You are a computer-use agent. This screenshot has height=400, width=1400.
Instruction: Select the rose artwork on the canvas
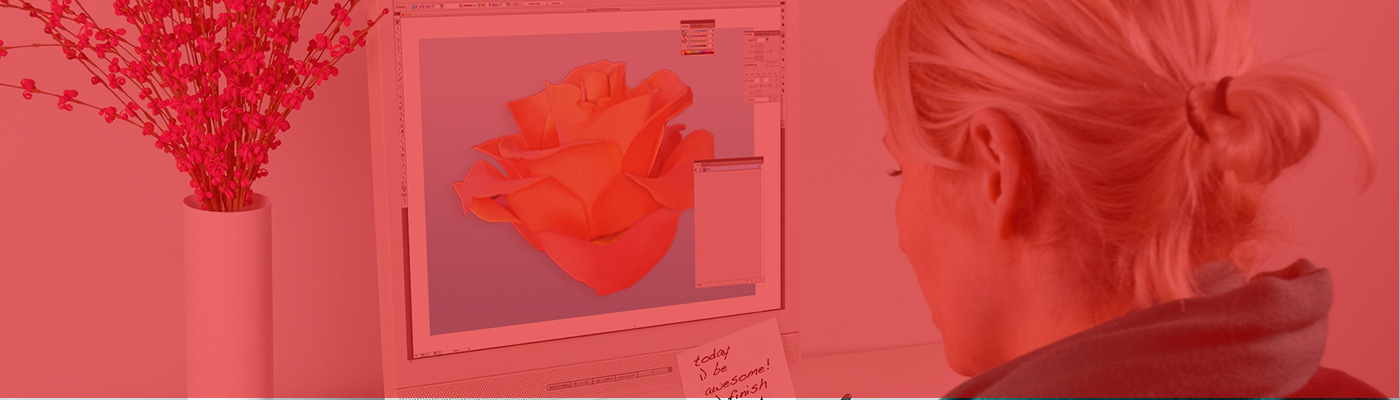click(583, 177)
